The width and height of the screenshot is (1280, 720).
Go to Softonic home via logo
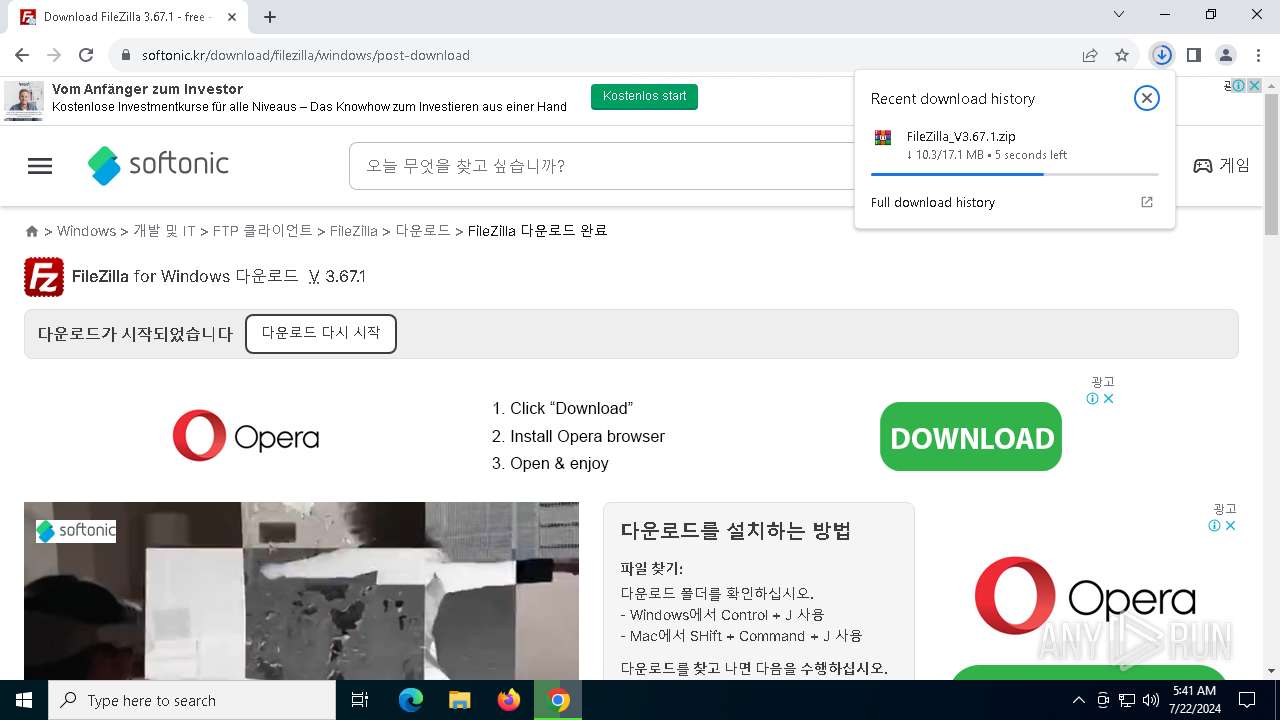tap(158, 165)
